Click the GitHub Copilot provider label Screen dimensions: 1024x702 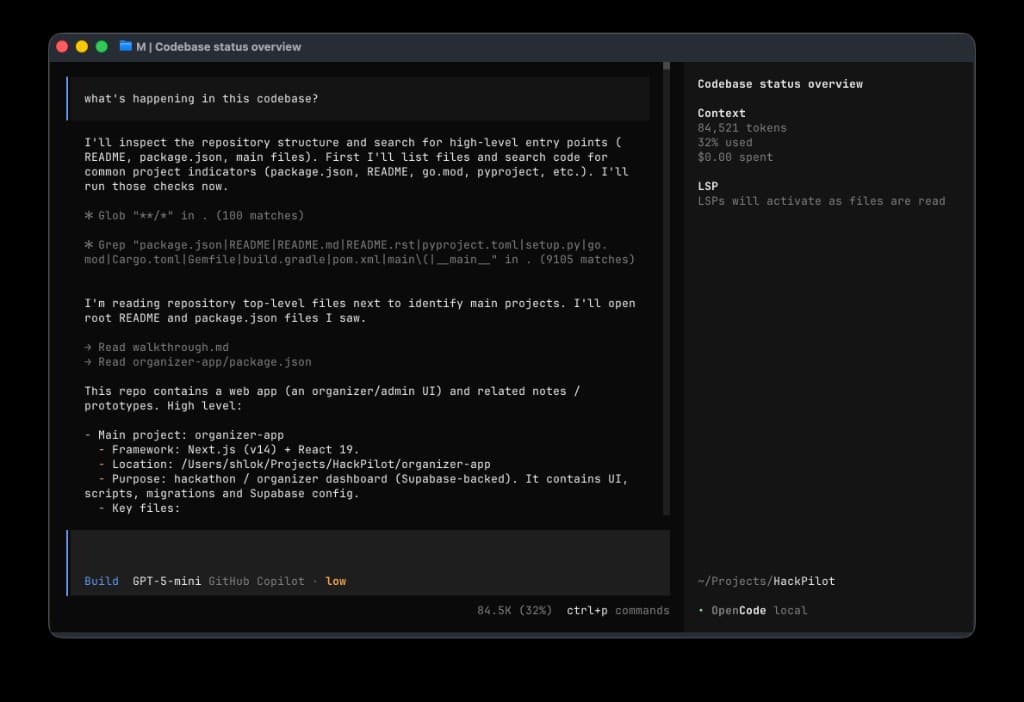pos(256,581)
